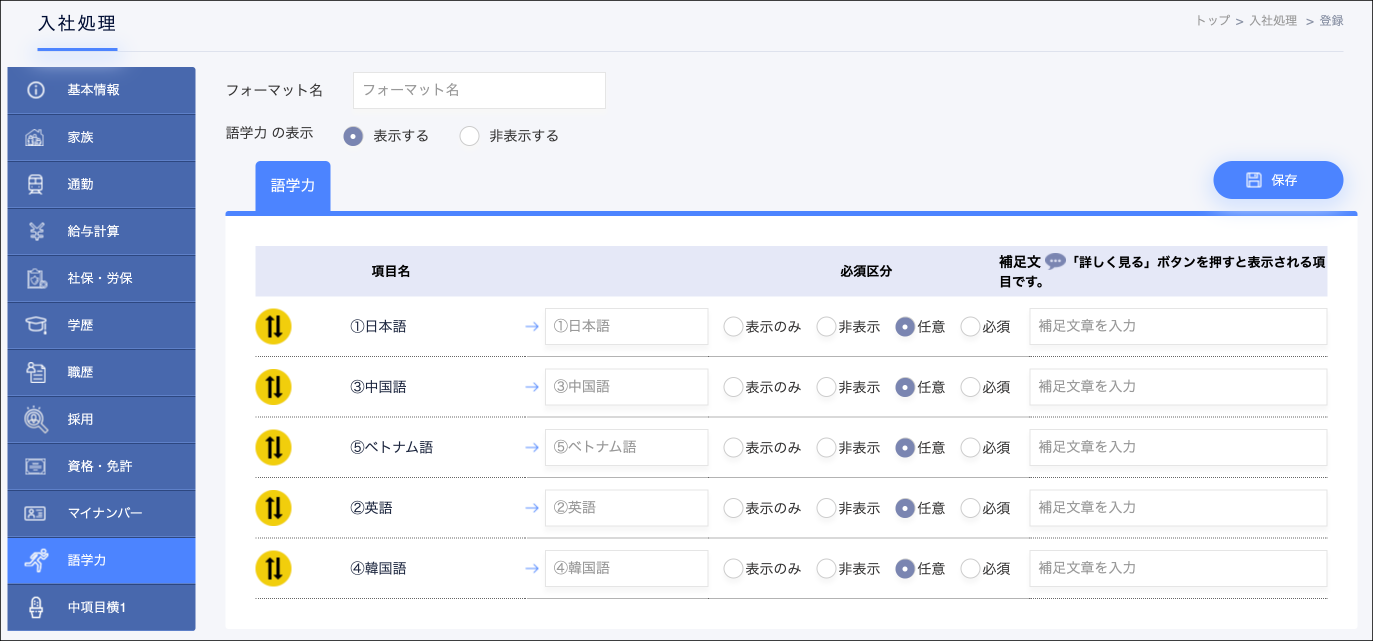Image resolution: width=1373 pixels, height=641 pixels.
Task: Click the speech bubble icon beside 補足文
Action: coord(1055,261)
